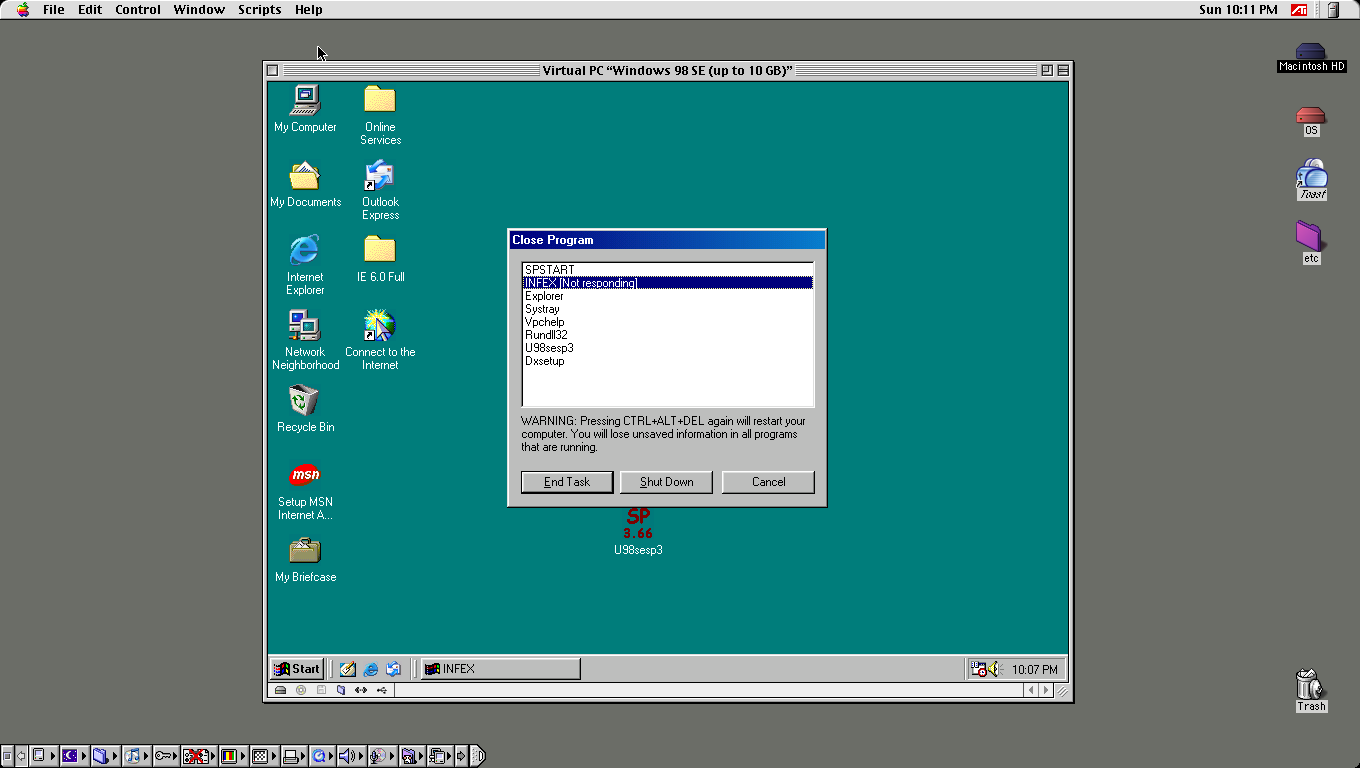Launch Internet Explorer from quick launch bar
1360x768 pixels.
pos(371,669)
